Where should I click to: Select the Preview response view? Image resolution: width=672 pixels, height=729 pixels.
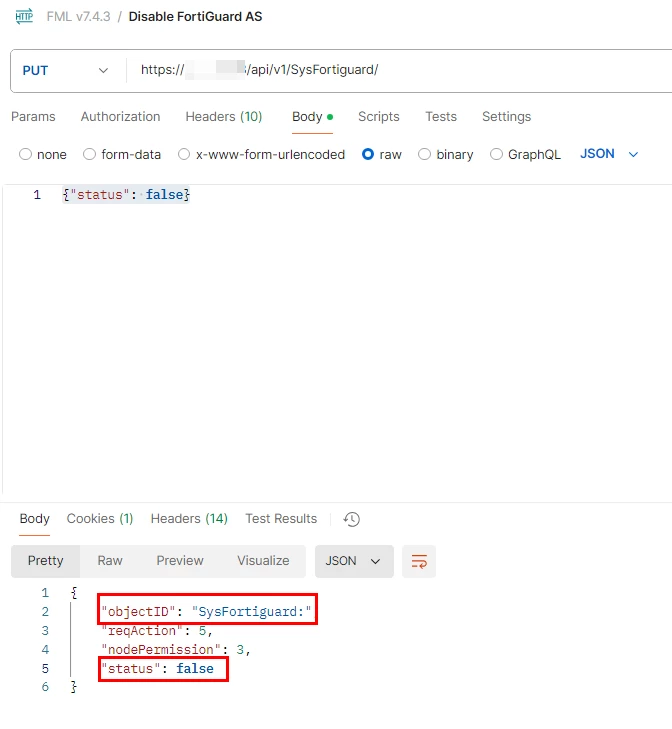[x=180, y=561]
